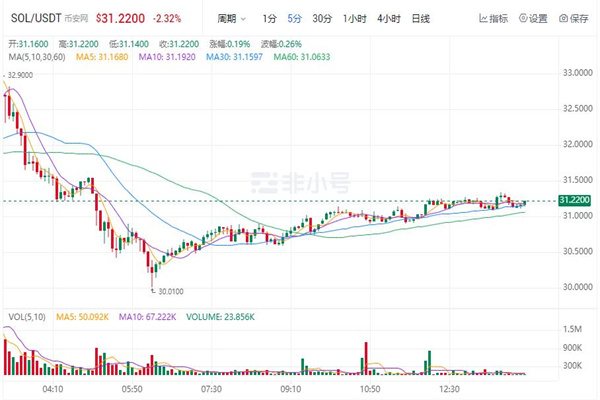The width and height of the screenshot is (600, 400).
Task: Choose the 4小时 timeframe
Action: [x=388, y=19]
